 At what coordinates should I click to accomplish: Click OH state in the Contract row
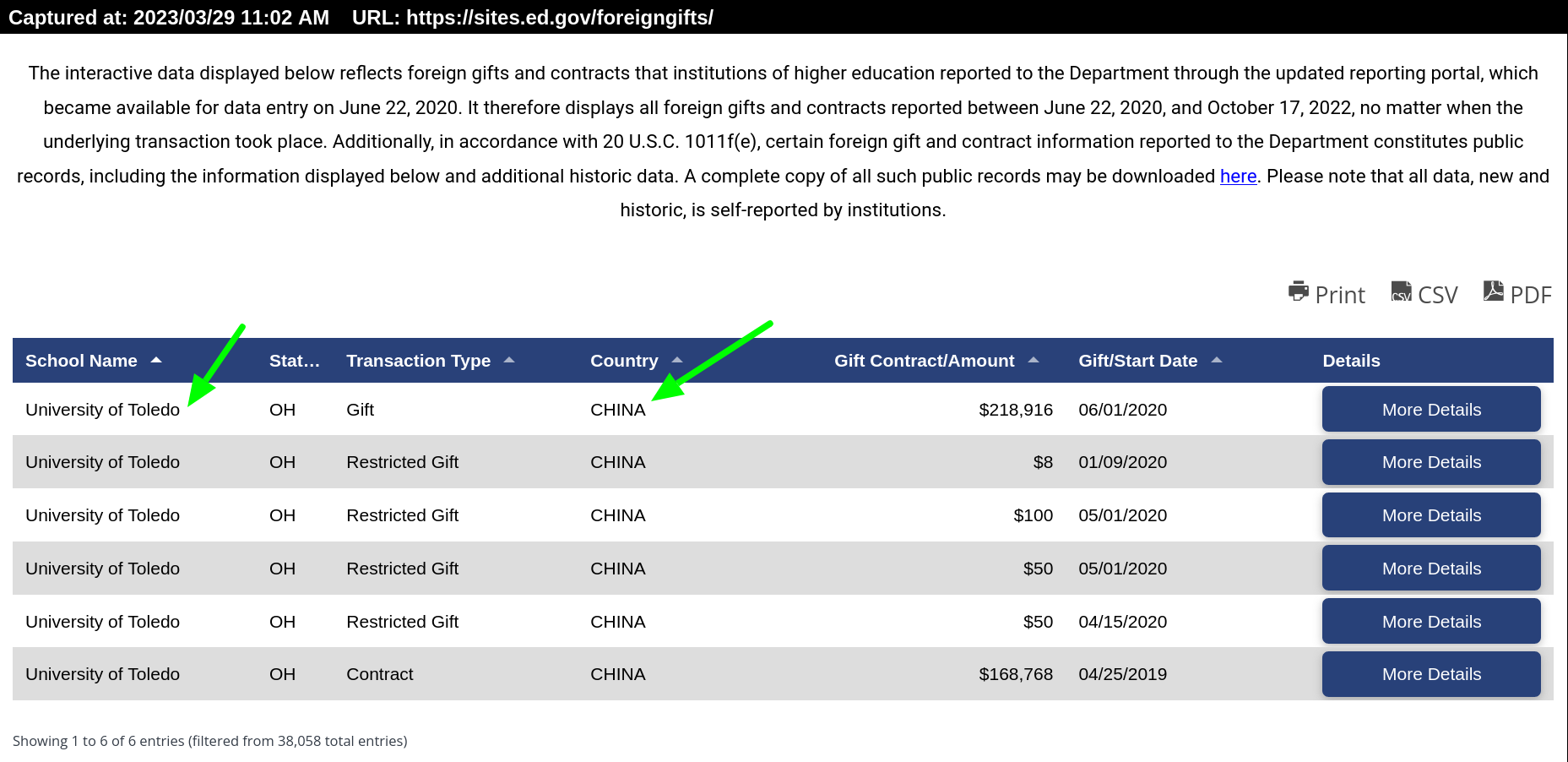(282, 674)
